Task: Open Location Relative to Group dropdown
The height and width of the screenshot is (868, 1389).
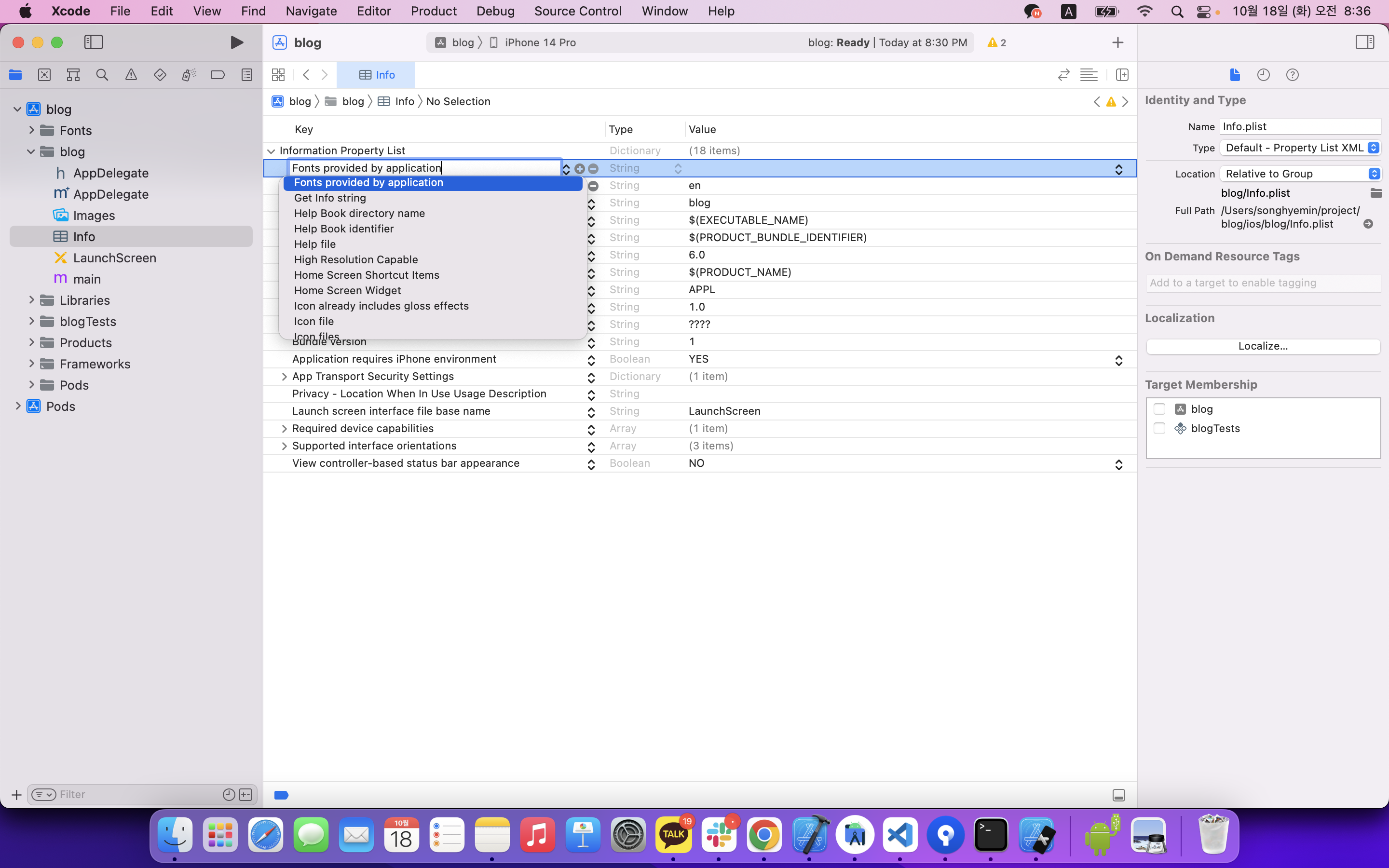Action: pyautogui.click(x=1299, y=174)
